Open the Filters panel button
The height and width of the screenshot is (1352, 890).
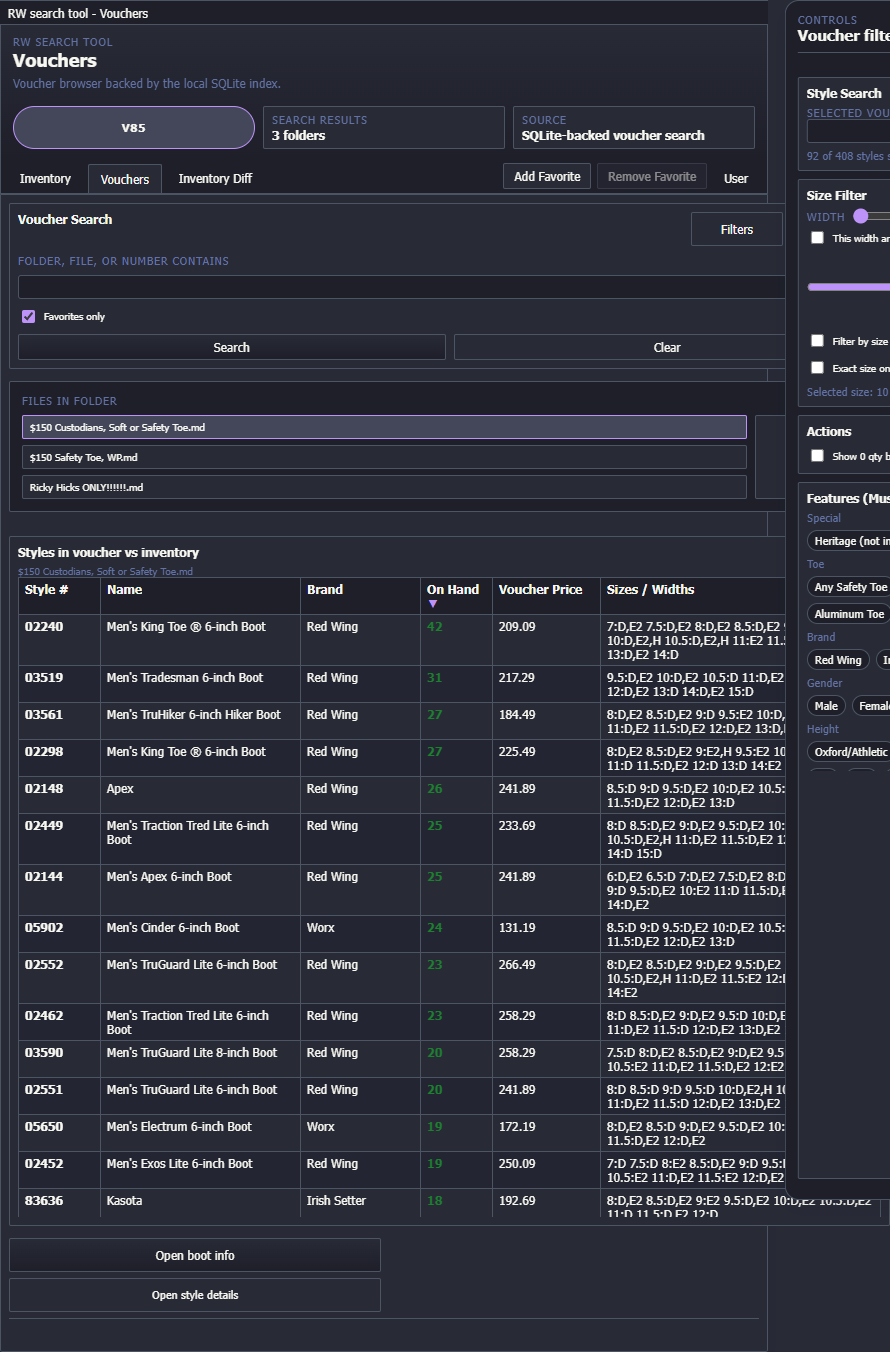point(736,229)
